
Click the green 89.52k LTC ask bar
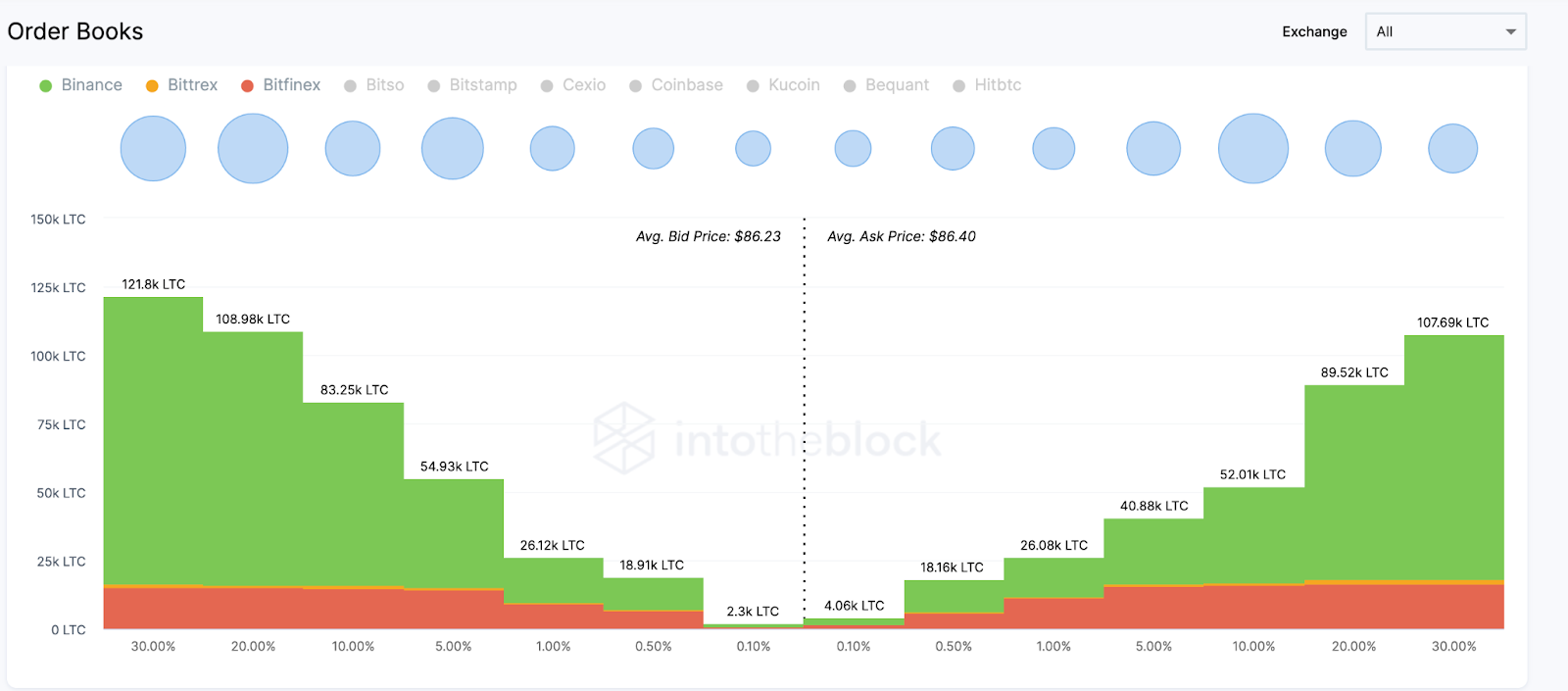tap(1353, 480)
